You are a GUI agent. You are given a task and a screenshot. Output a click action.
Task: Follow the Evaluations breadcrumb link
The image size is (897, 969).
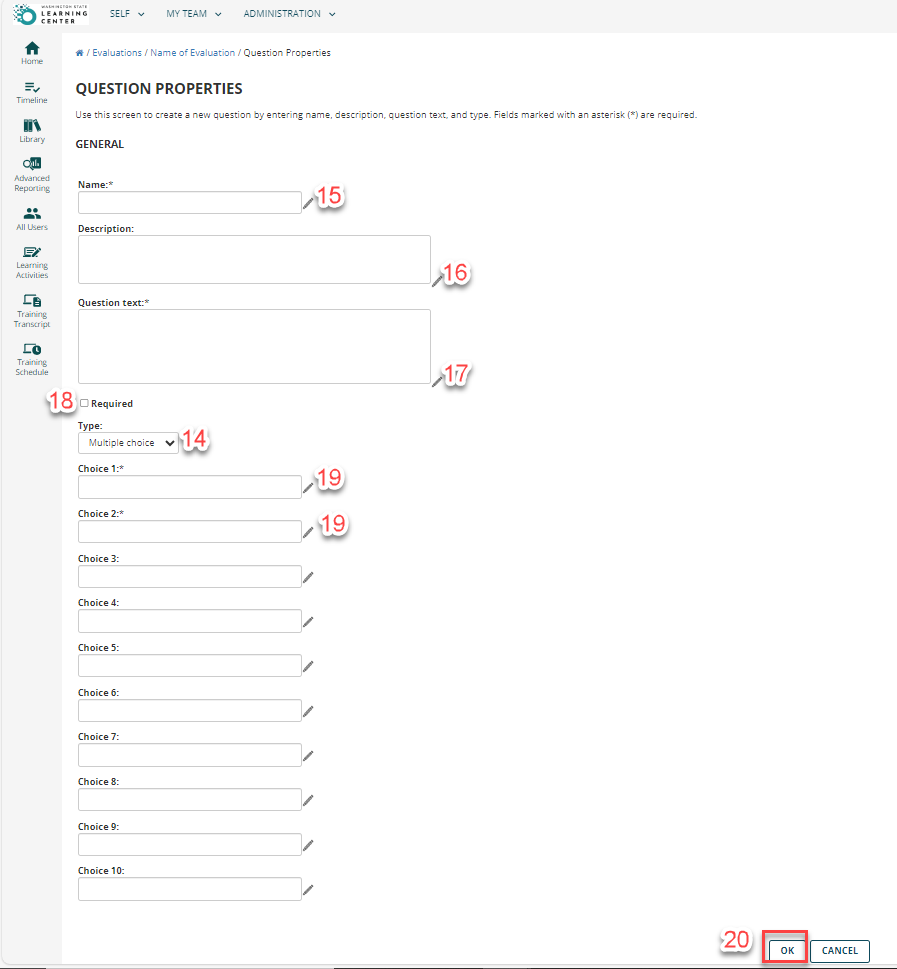[x=117, y=53]
